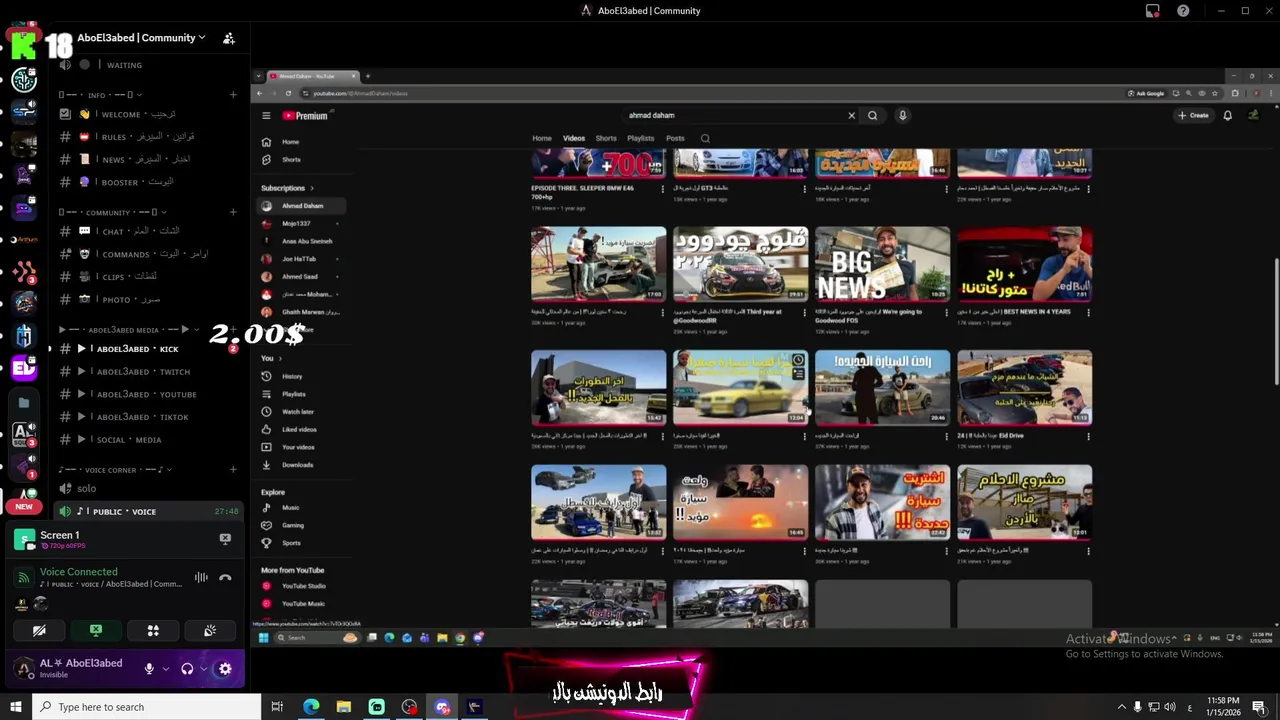Click YouTube Premium logo
This screenshot has height=720, width=1280.
point(305,116)
